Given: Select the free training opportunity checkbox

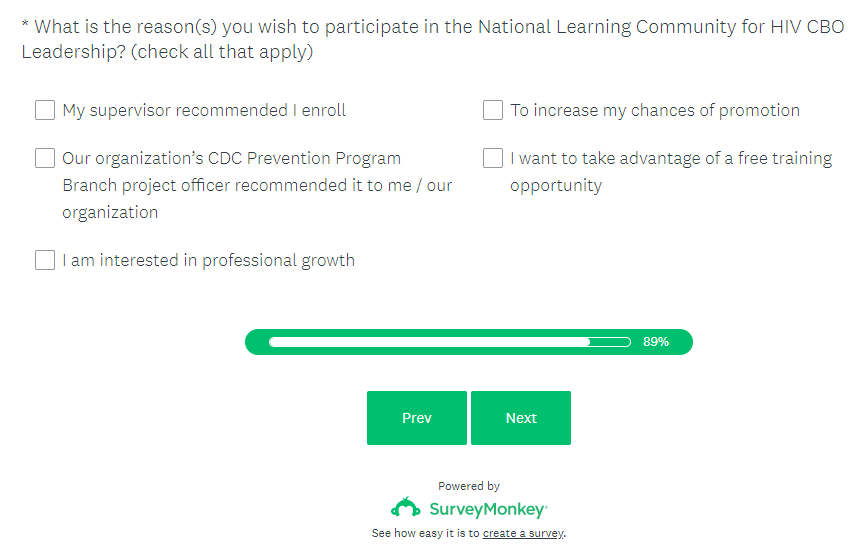Looking at the screenshot, I should (493, 158).
